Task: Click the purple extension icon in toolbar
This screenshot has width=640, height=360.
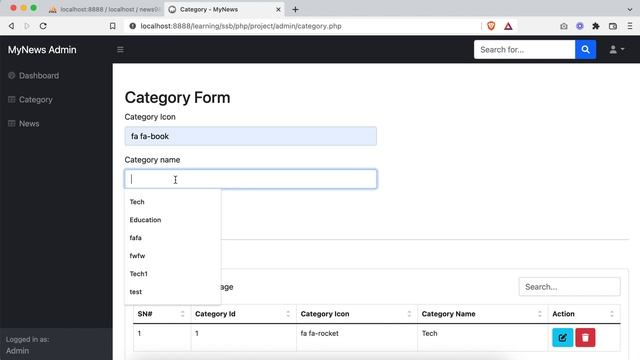Action: click(580, 26)
